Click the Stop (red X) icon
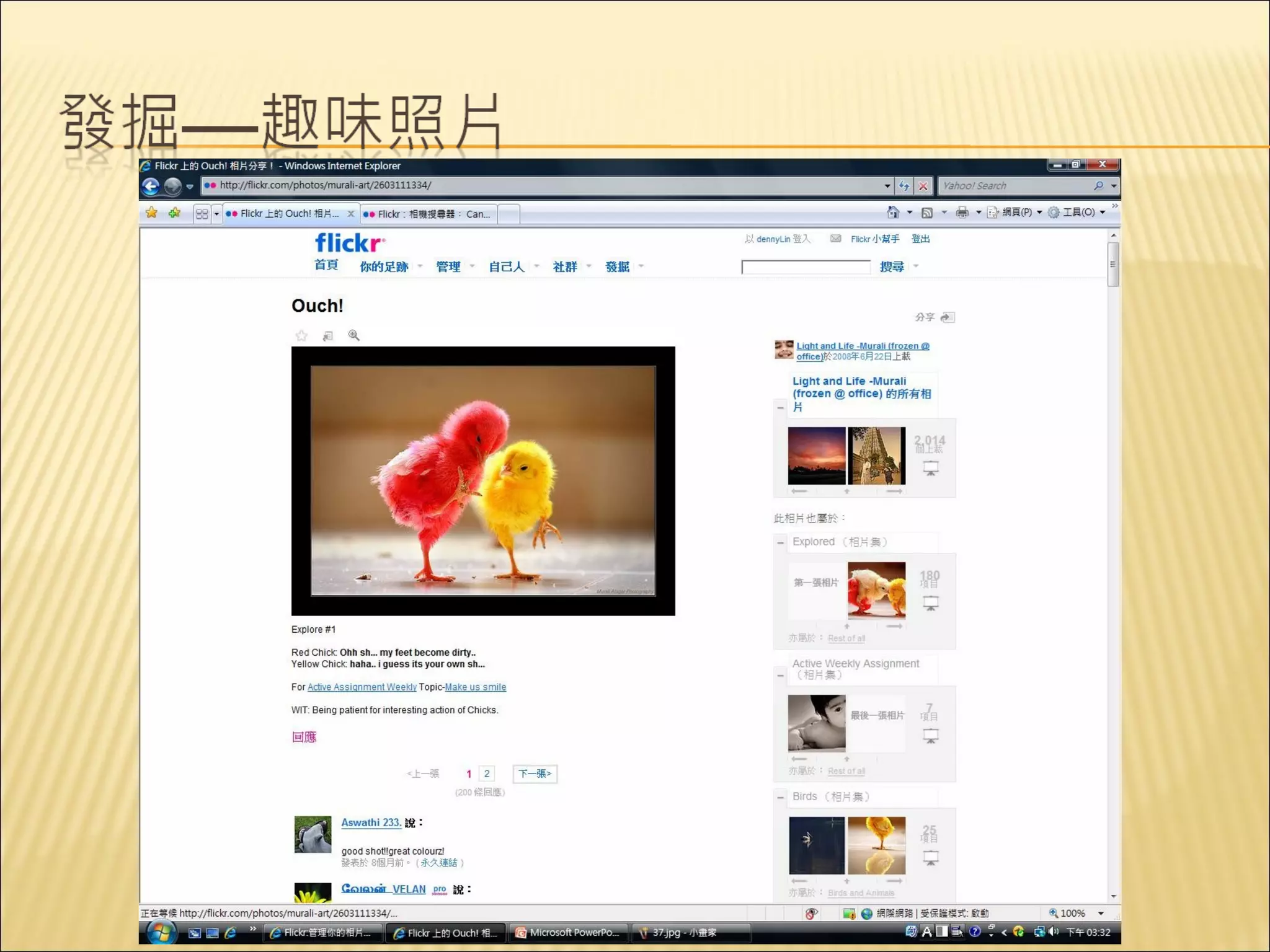 click(x=923, y=185)
